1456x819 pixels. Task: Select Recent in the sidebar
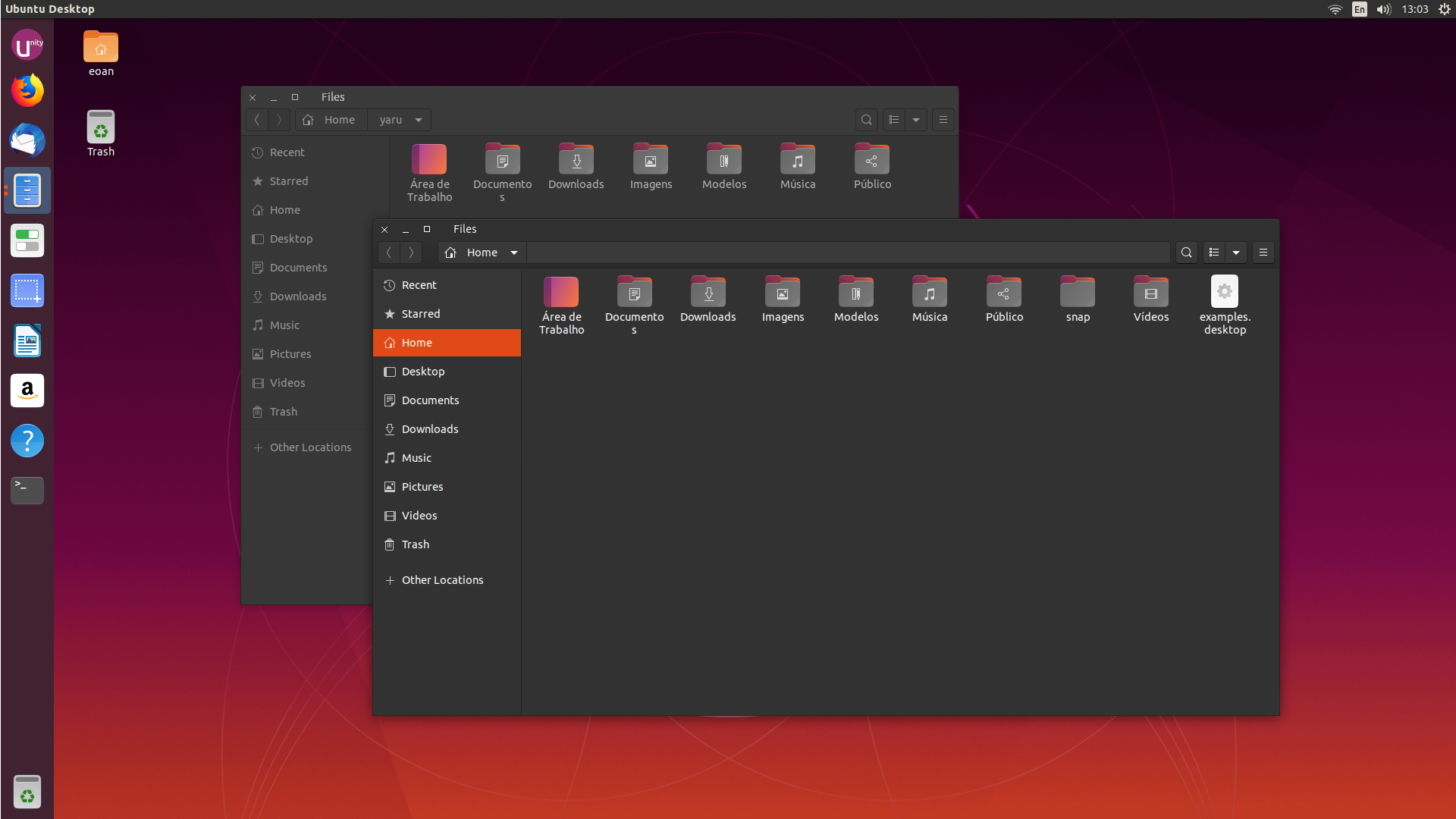(x=418, y=284)
